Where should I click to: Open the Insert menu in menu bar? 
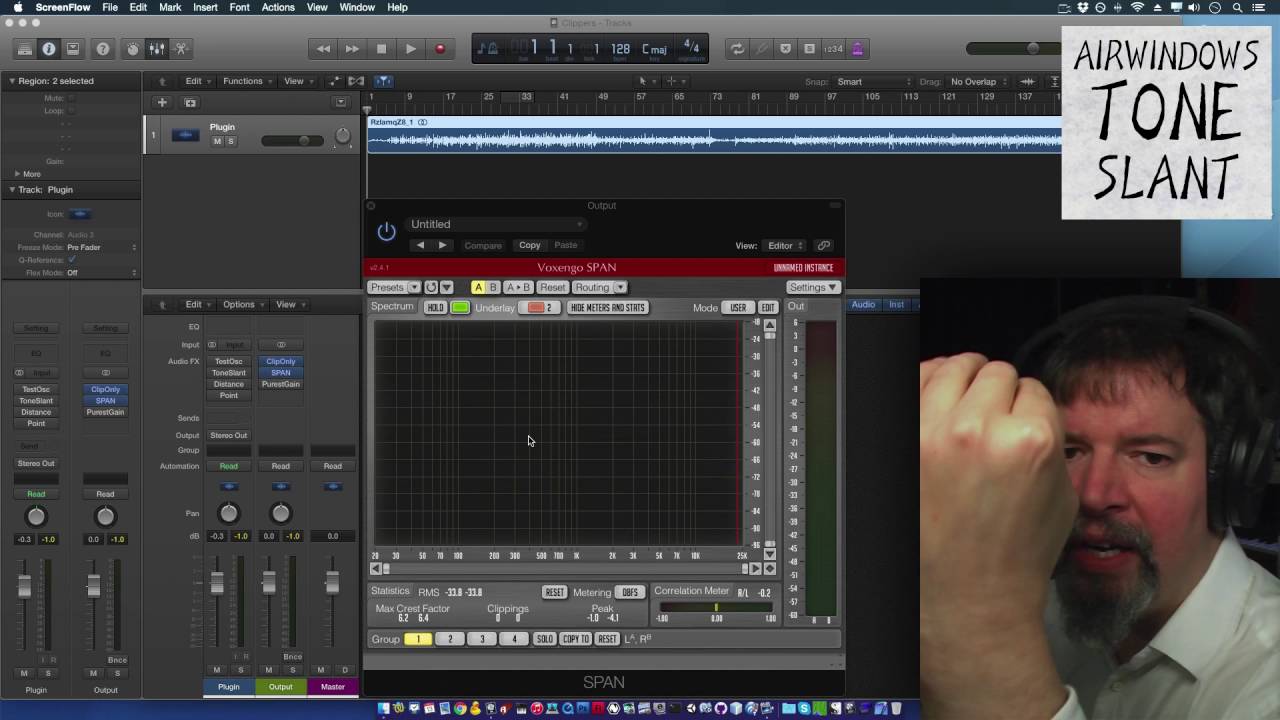[x=205, y=7]
